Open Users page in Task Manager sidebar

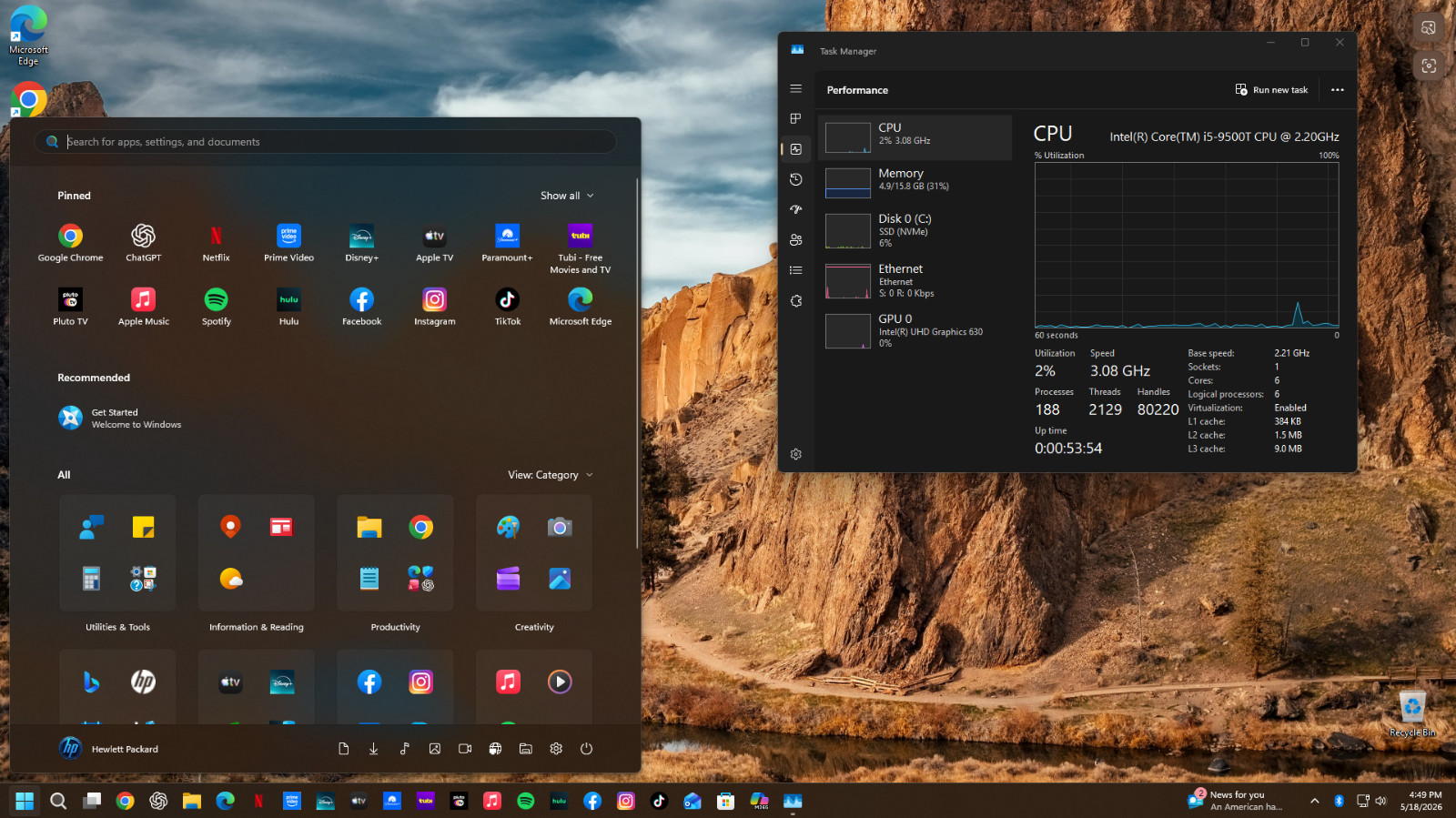click(x=795, y=240)
